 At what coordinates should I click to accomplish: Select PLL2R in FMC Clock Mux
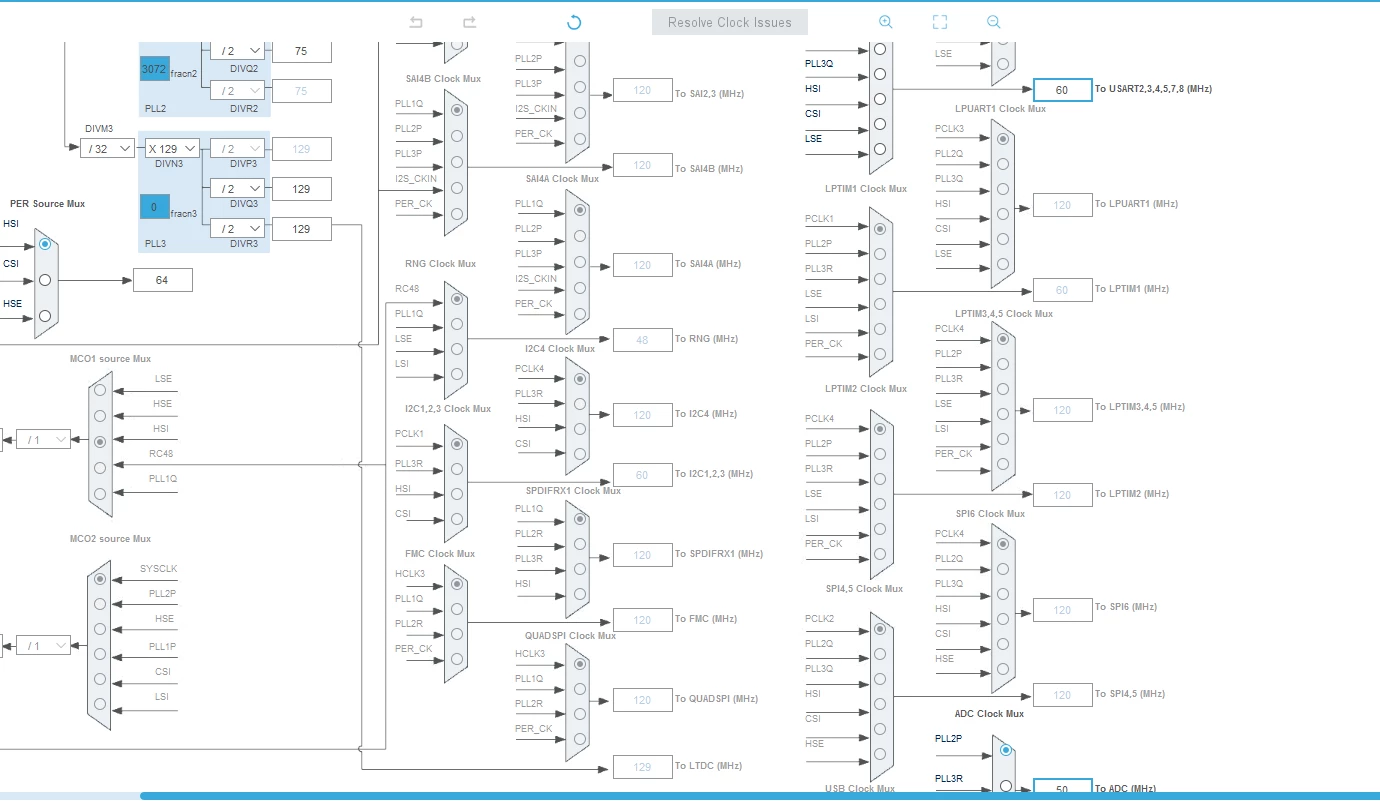(457, 634)
